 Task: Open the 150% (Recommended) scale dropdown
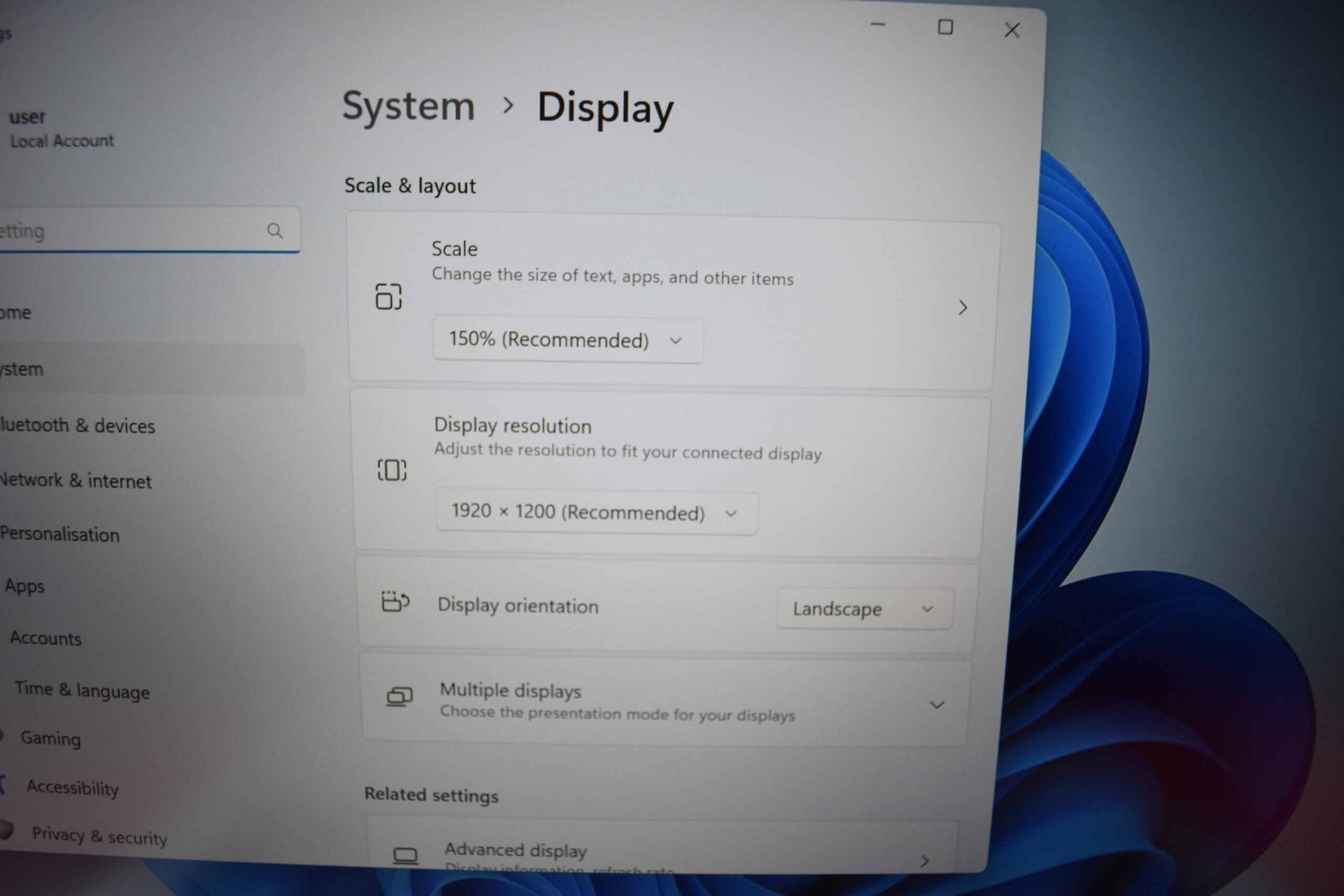pos(568,340)
